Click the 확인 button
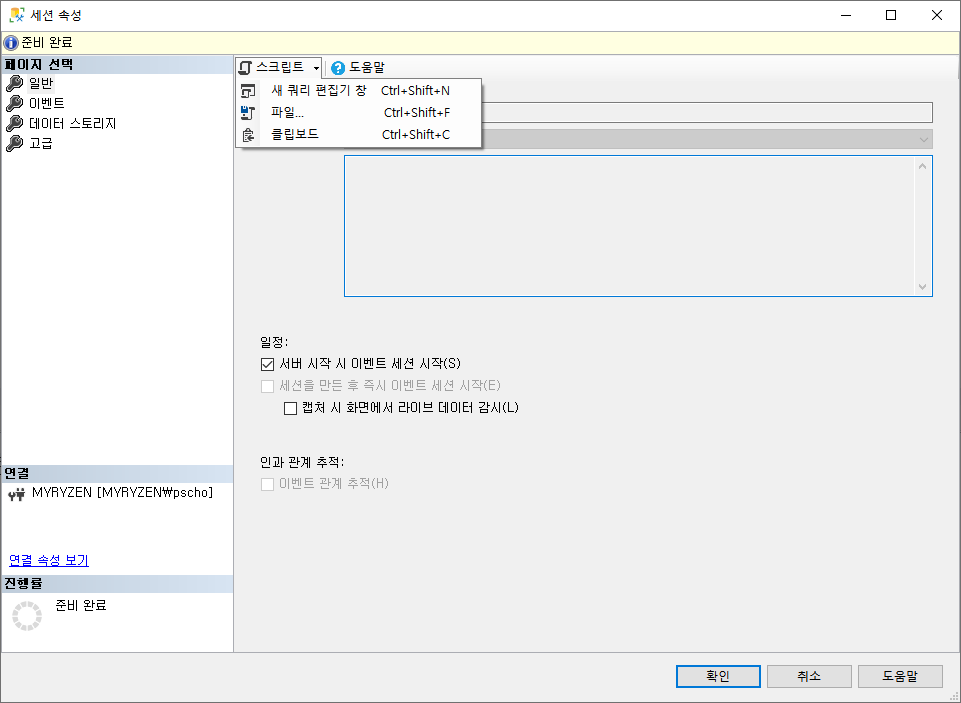The image size is (961, 703). pos(718,676)
